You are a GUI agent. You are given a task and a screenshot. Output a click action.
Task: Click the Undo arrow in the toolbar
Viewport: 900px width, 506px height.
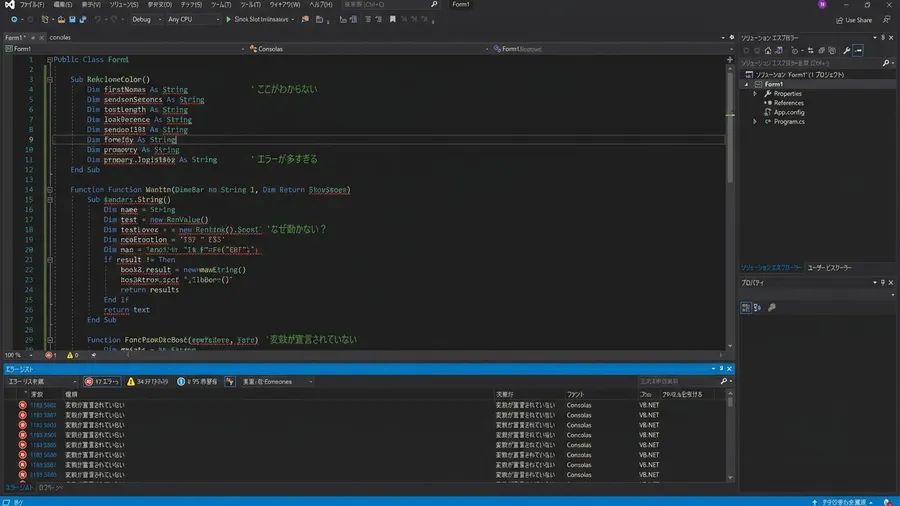[x=98, y=20]
